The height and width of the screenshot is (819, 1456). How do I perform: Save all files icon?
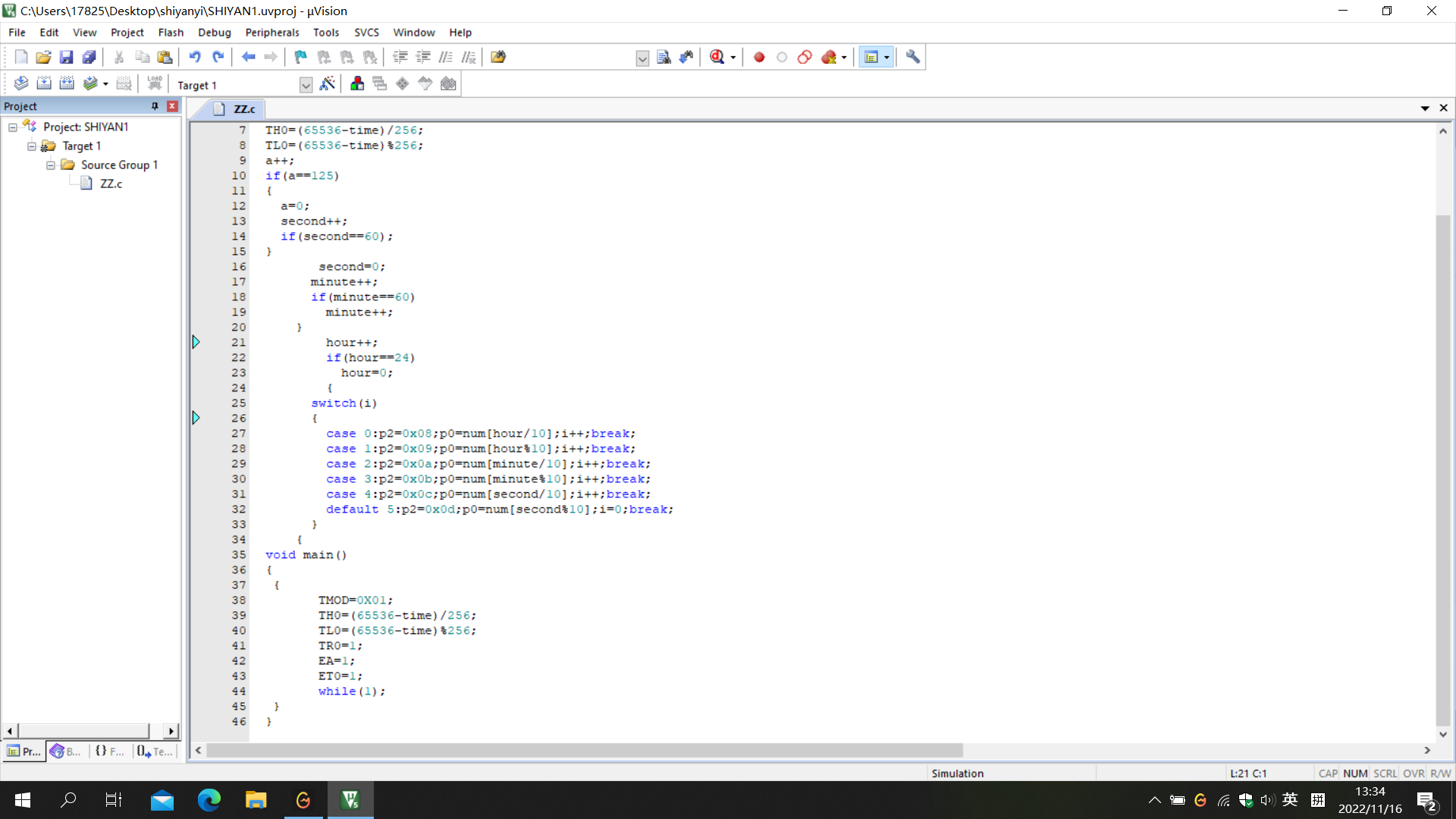pos(89,57)
